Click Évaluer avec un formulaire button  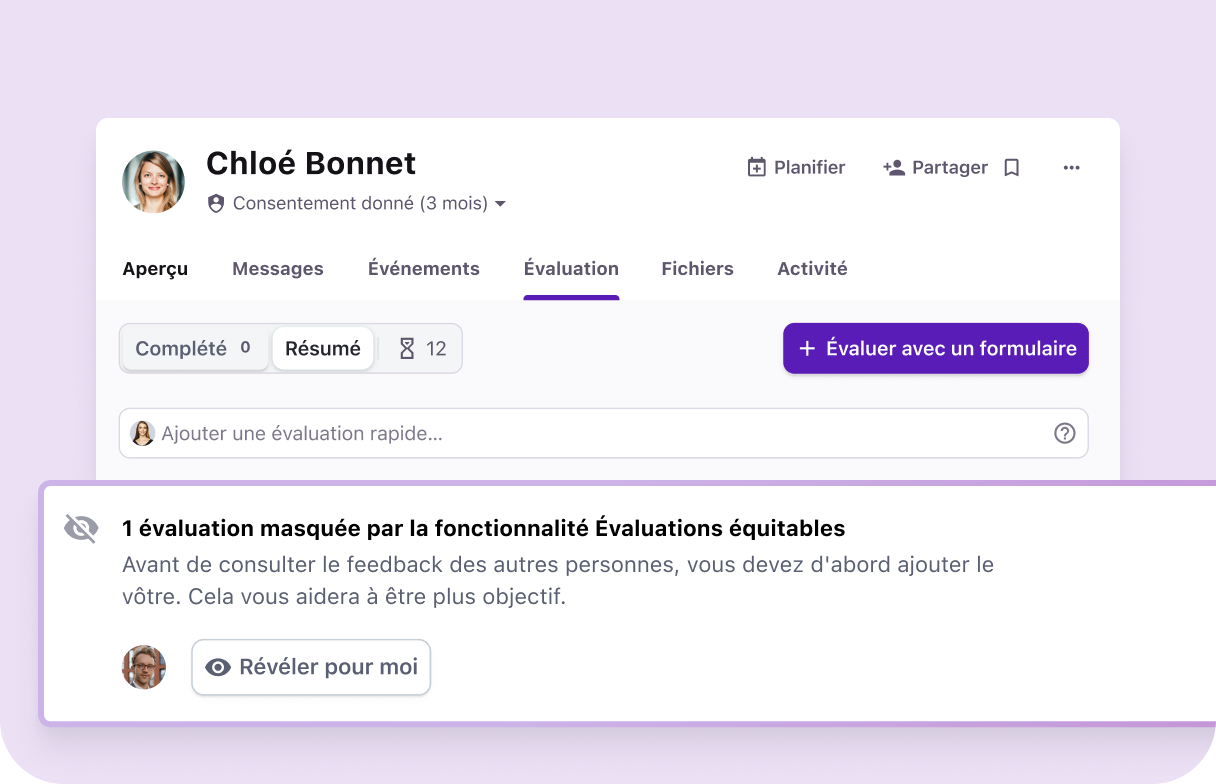point(935,349)
